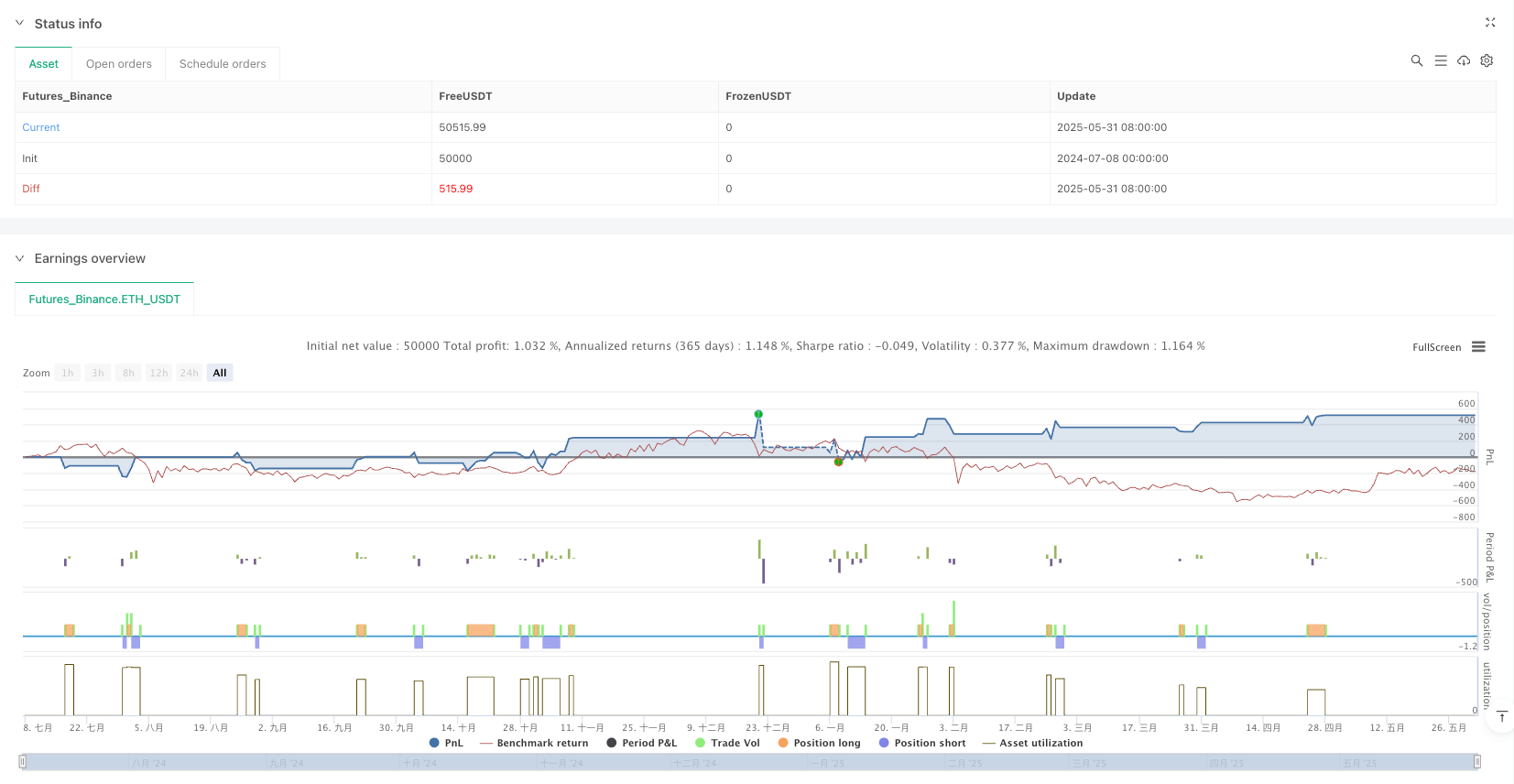This screenshot has height=784, width=1514.
Task: Collapse the Earnings overview section
Action: pyautogui.click(x=20, y=258)
